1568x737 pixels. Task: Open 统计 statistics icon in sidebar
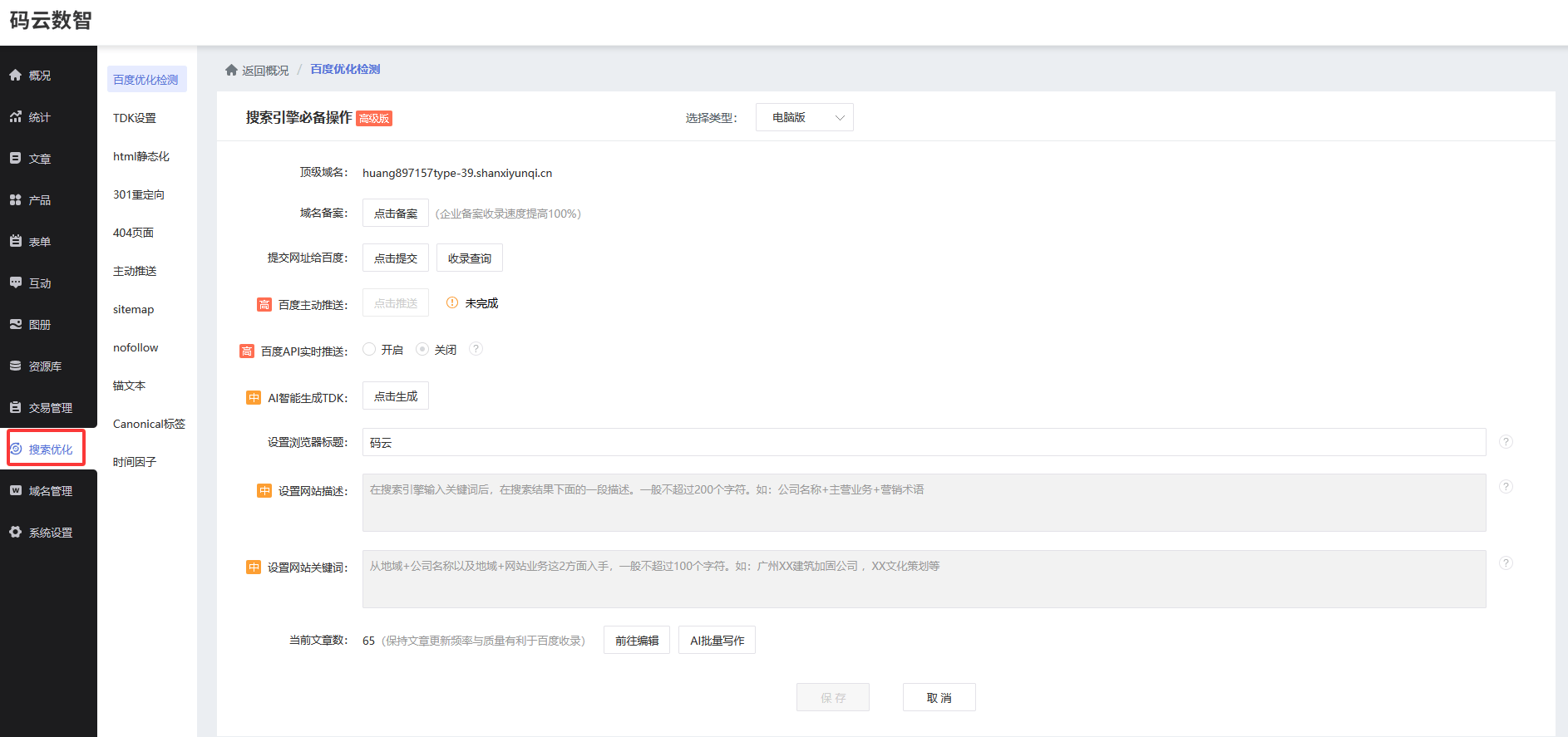(x=16, y=117)
